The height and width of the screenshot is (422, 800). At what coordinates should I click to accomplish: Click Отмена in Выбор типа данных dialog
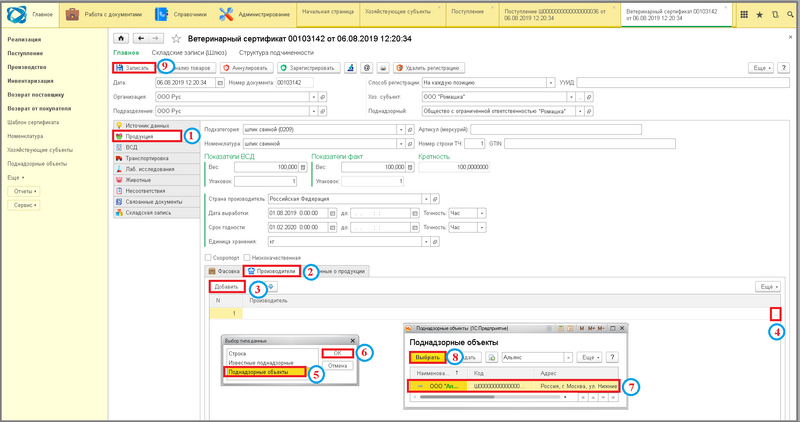pos(337,366)
